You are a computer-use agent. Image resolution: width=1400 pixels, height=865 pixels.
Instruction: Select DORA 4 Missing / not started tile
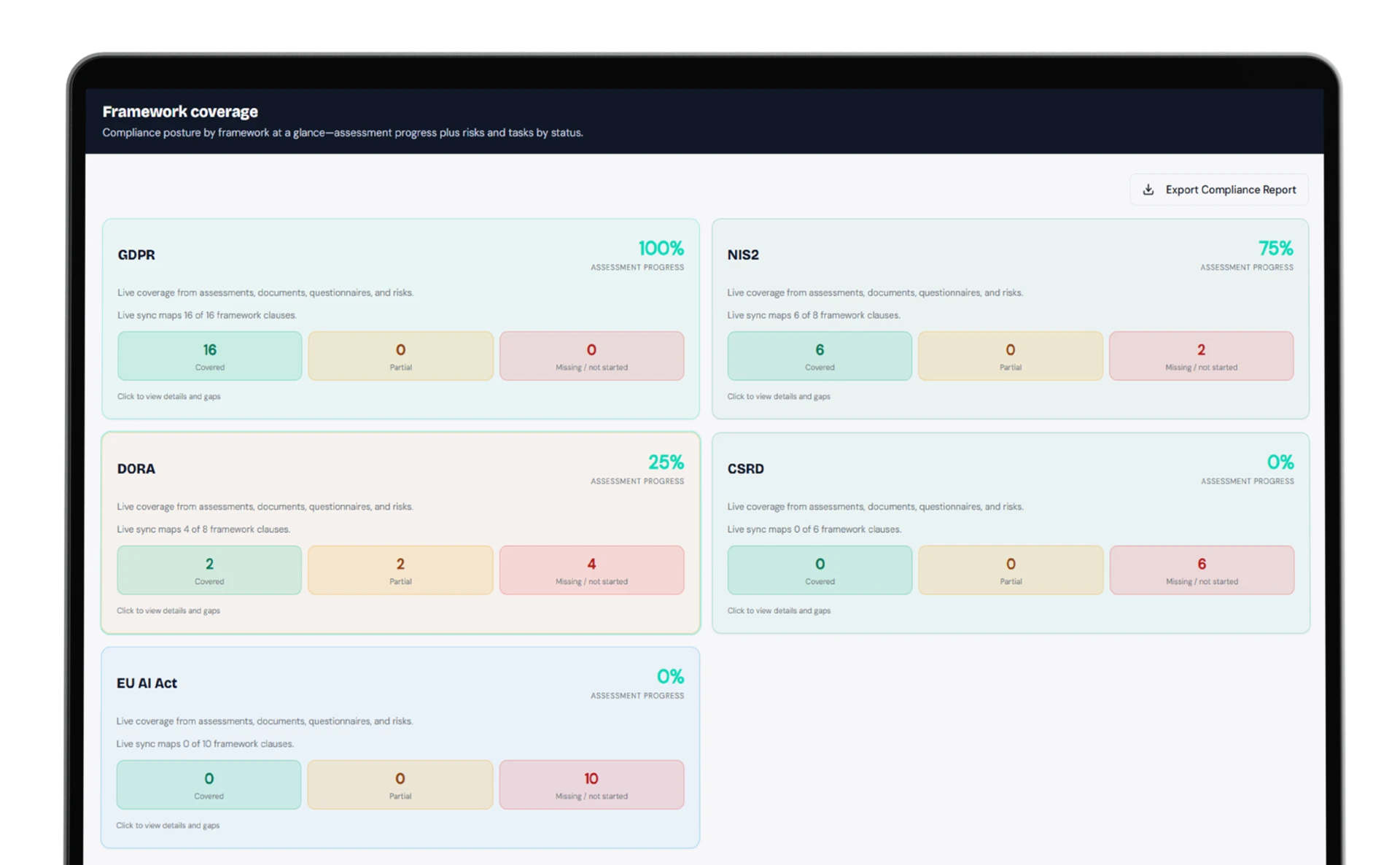coord(591,570)
